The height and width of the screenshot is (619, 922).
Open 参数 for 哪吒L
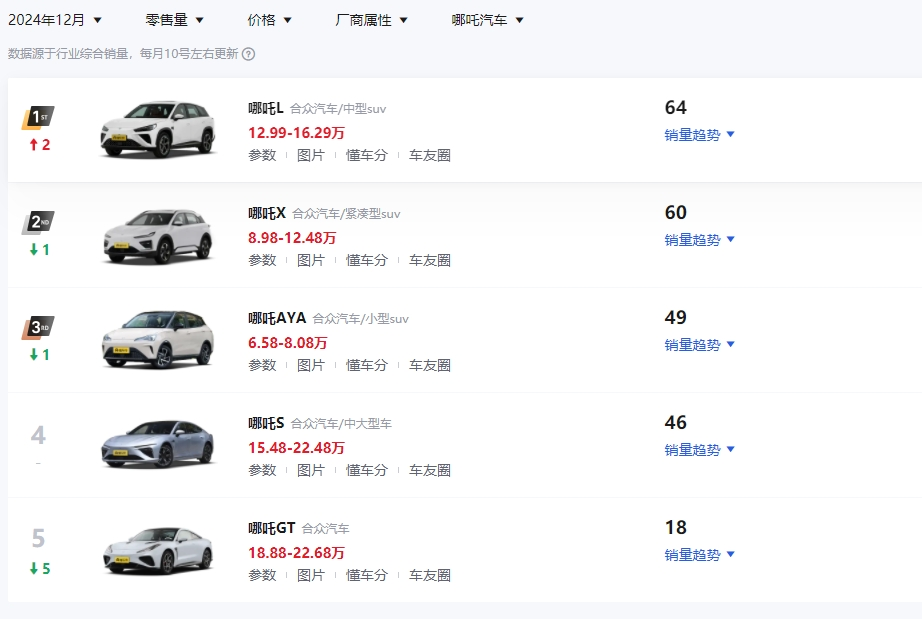pyautogui.click(x=262, y=155)
